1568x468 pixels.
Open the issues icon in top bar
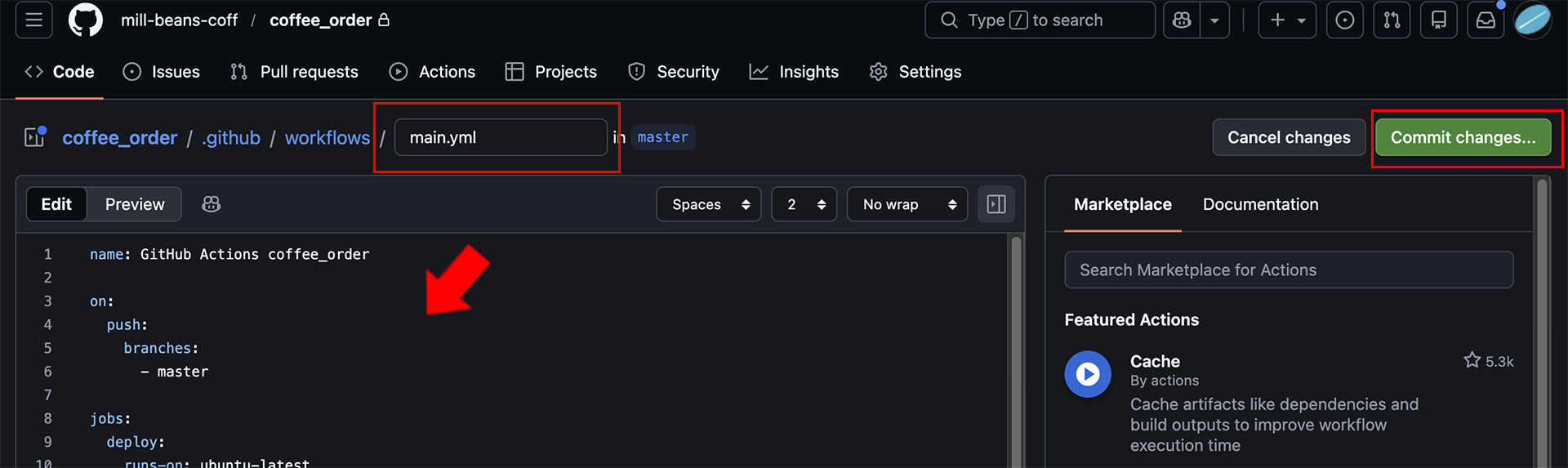click(x=1345, y=20)
